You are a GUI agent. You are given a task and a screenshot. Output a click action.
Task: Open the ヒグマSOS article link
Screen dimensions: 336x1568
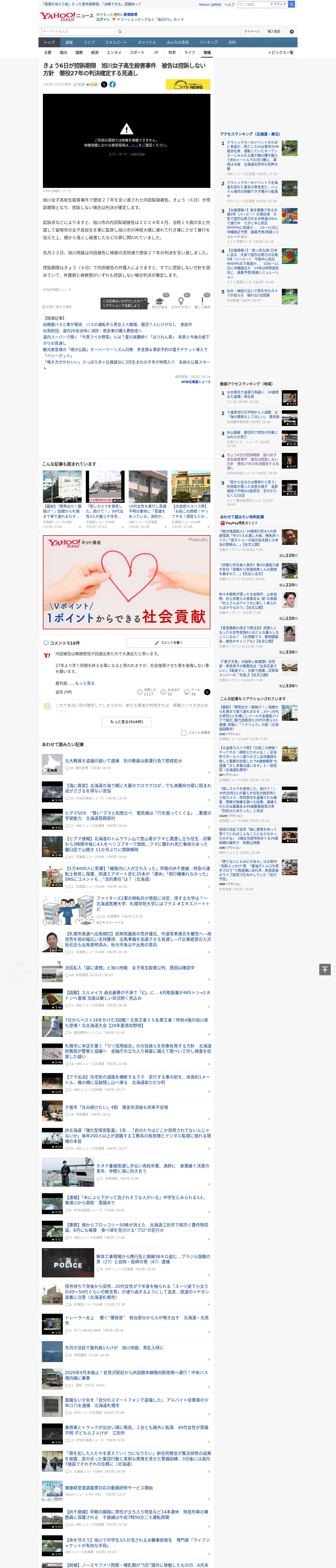[138, 816]
